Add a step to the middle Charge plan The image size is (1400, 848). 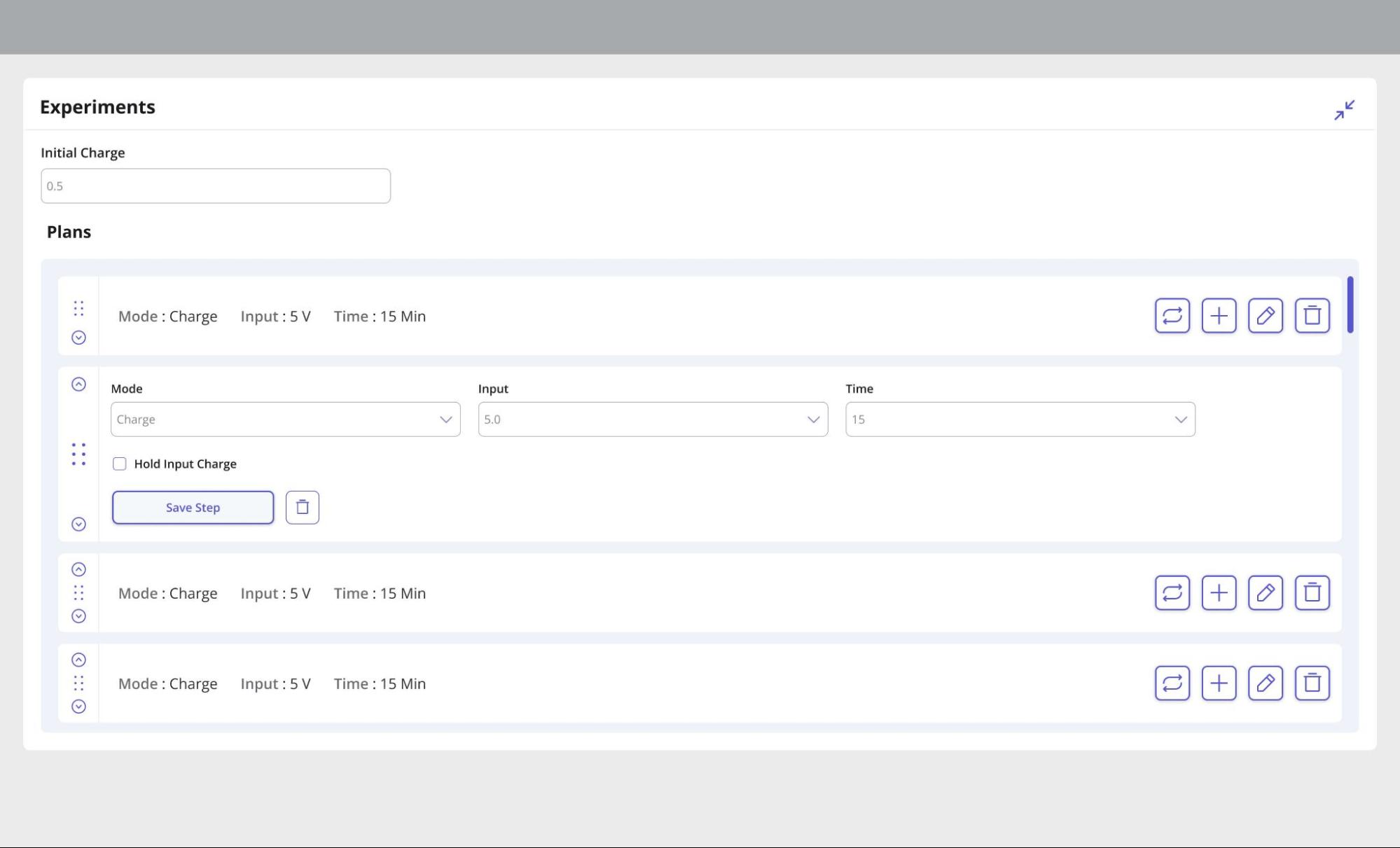click(x=1219, y=593)
